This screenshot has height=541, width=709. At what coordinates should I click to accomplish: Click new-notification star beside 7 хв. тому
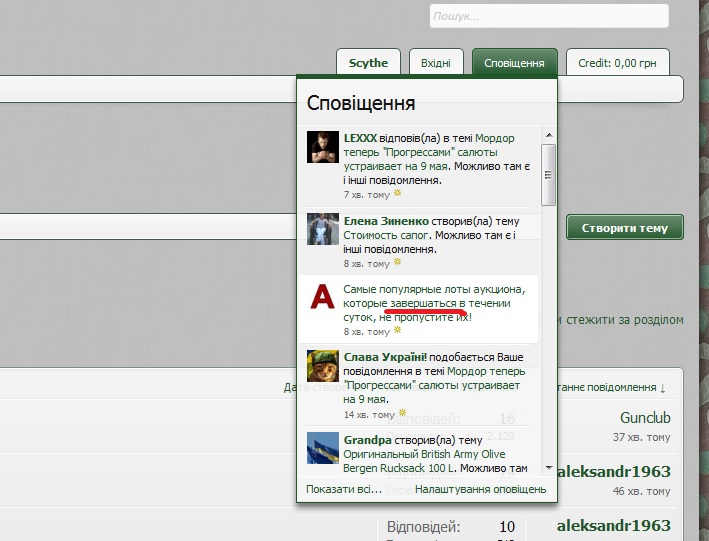(x=397, y=193)
